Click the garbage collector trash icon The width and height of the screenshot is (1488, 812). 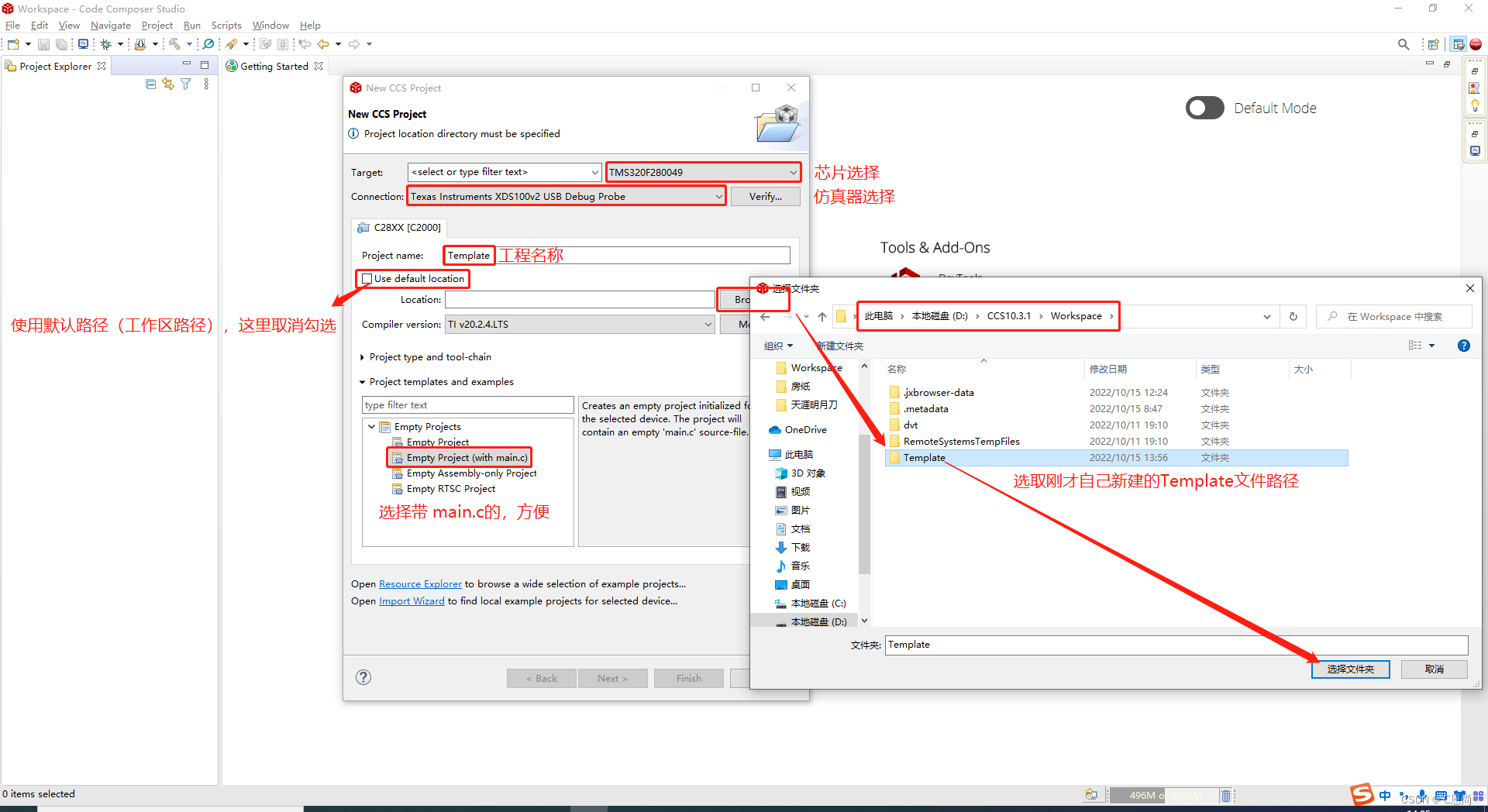coord(1226,795)
